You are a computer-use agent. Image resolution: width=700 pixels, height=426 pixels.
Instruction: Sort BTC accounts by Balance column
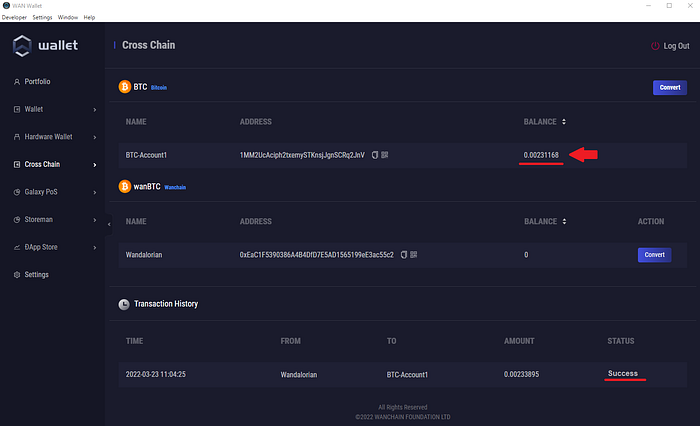[563, 122]
